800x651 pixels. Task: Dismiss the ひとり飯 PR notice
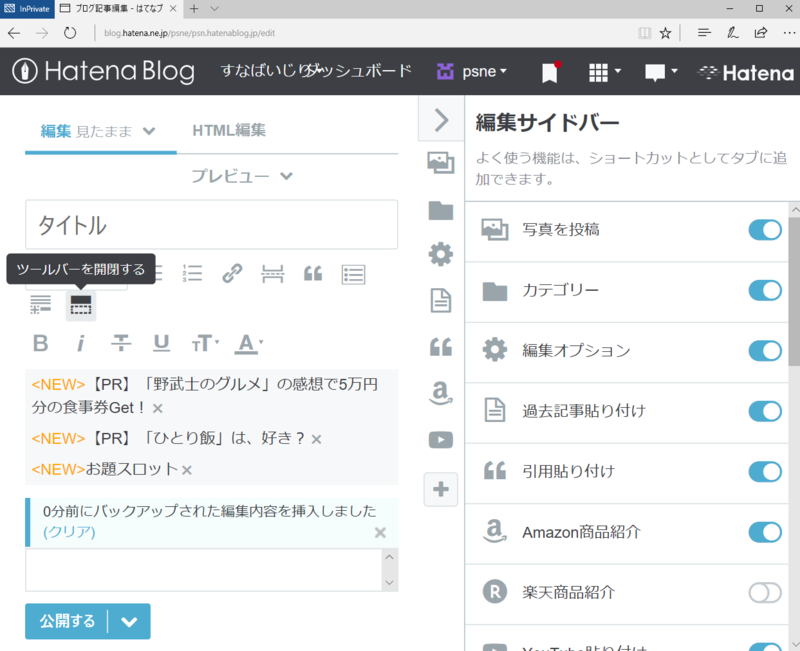316,439
